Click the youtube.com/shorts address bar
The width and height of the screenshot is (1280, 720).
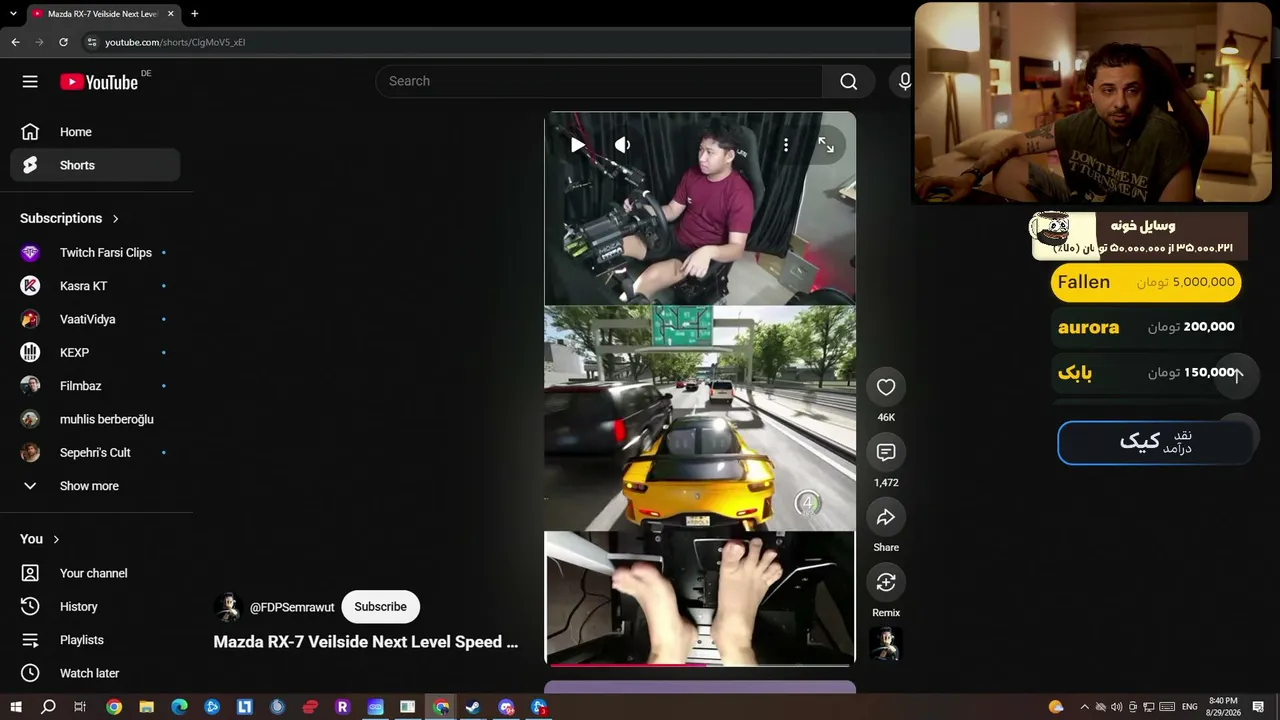point(175,42)
